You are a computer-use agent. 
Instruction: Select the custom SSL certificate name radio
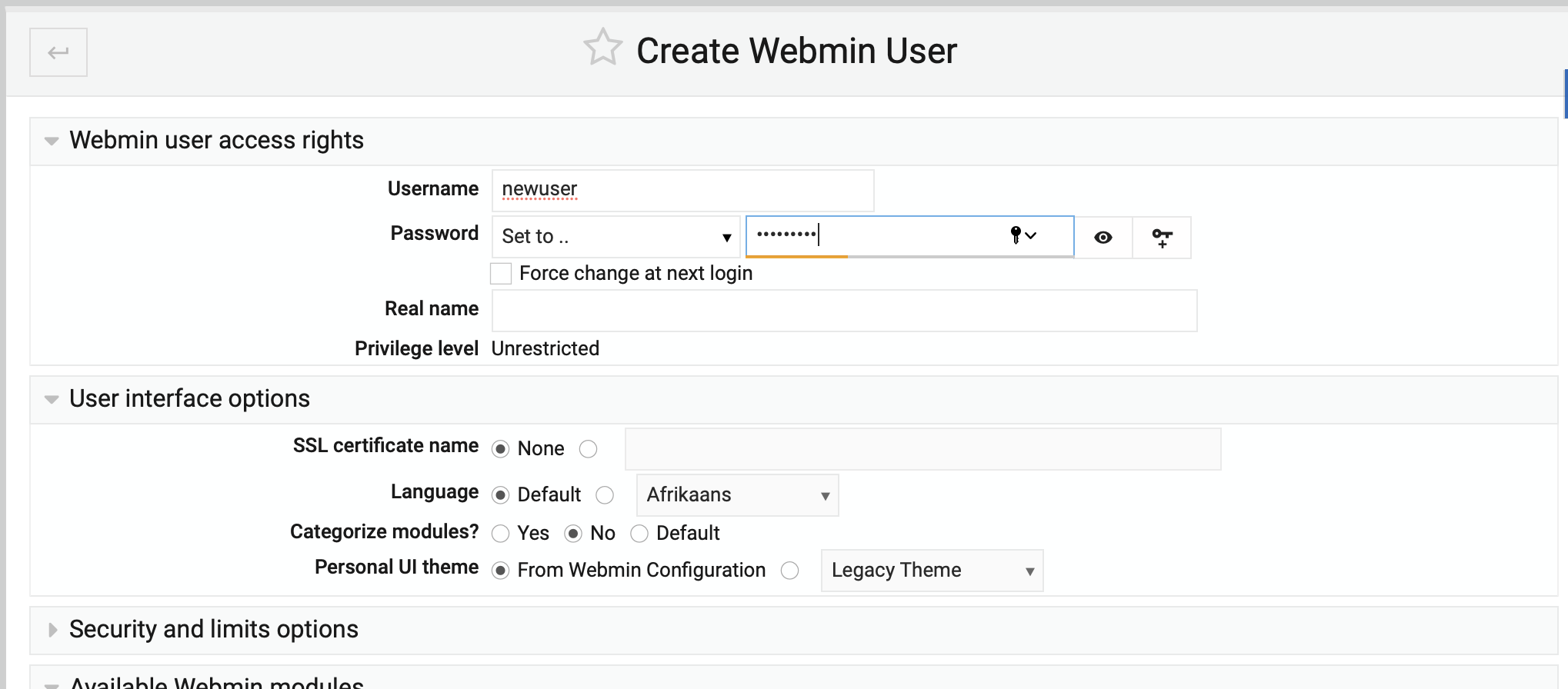(588, 449)
